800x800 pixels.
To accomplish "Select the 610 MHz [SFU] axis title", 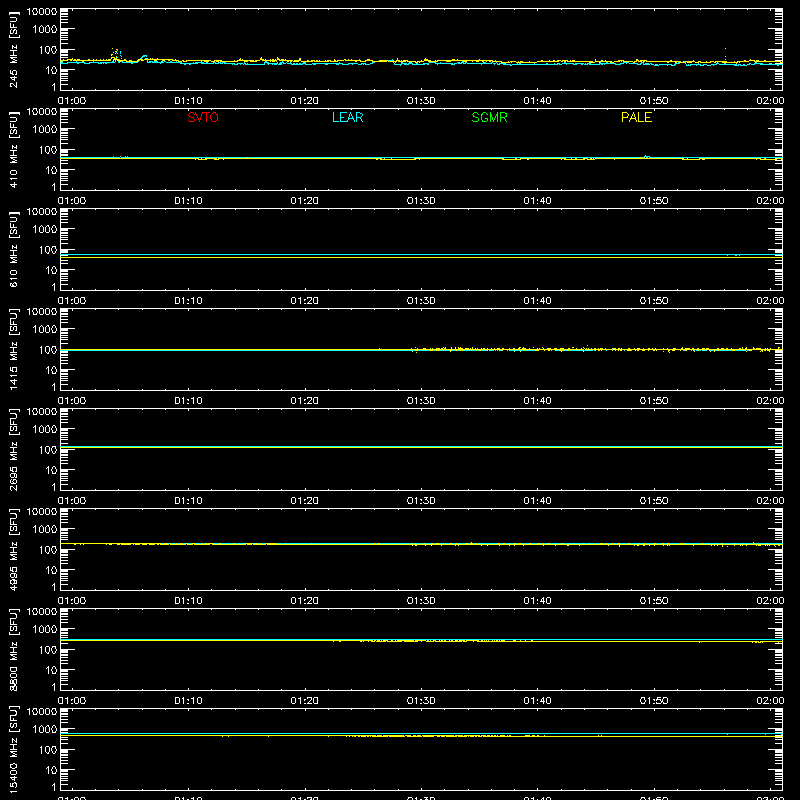I will [13, 249].
